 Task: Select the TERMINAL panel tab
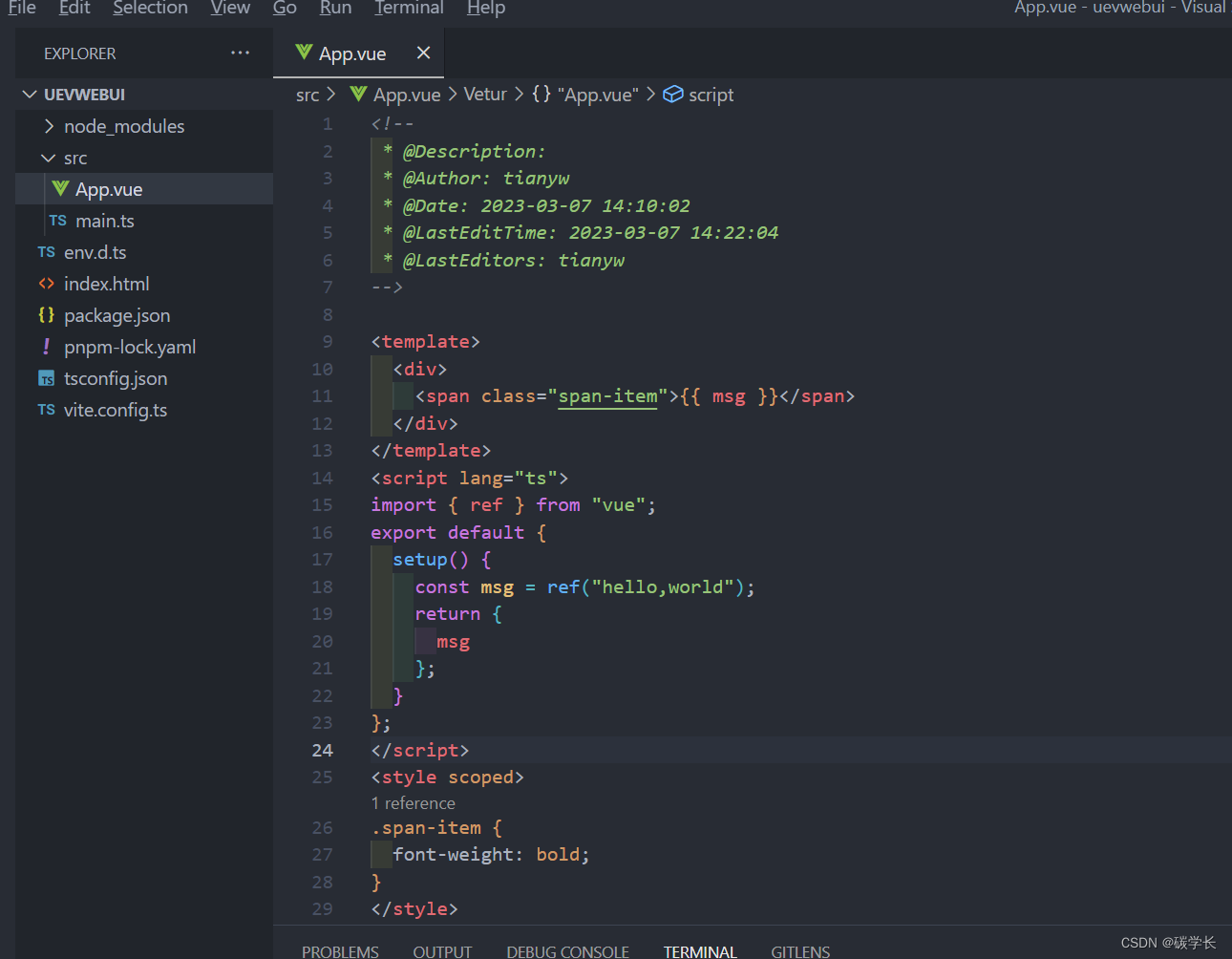(x=700, y=951)
